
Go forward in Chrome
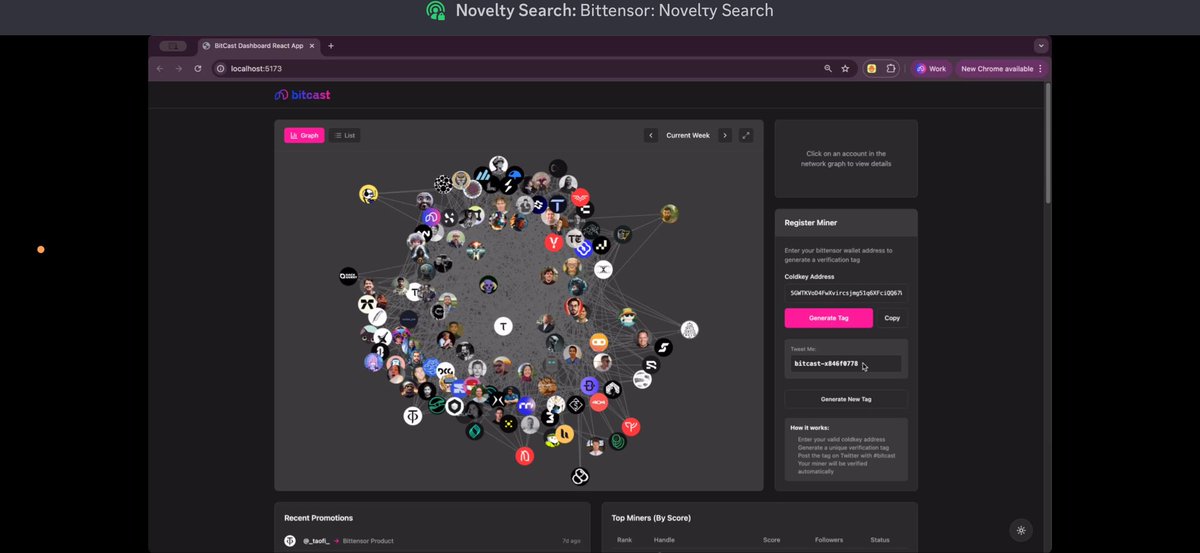click(x=179, y=68)
